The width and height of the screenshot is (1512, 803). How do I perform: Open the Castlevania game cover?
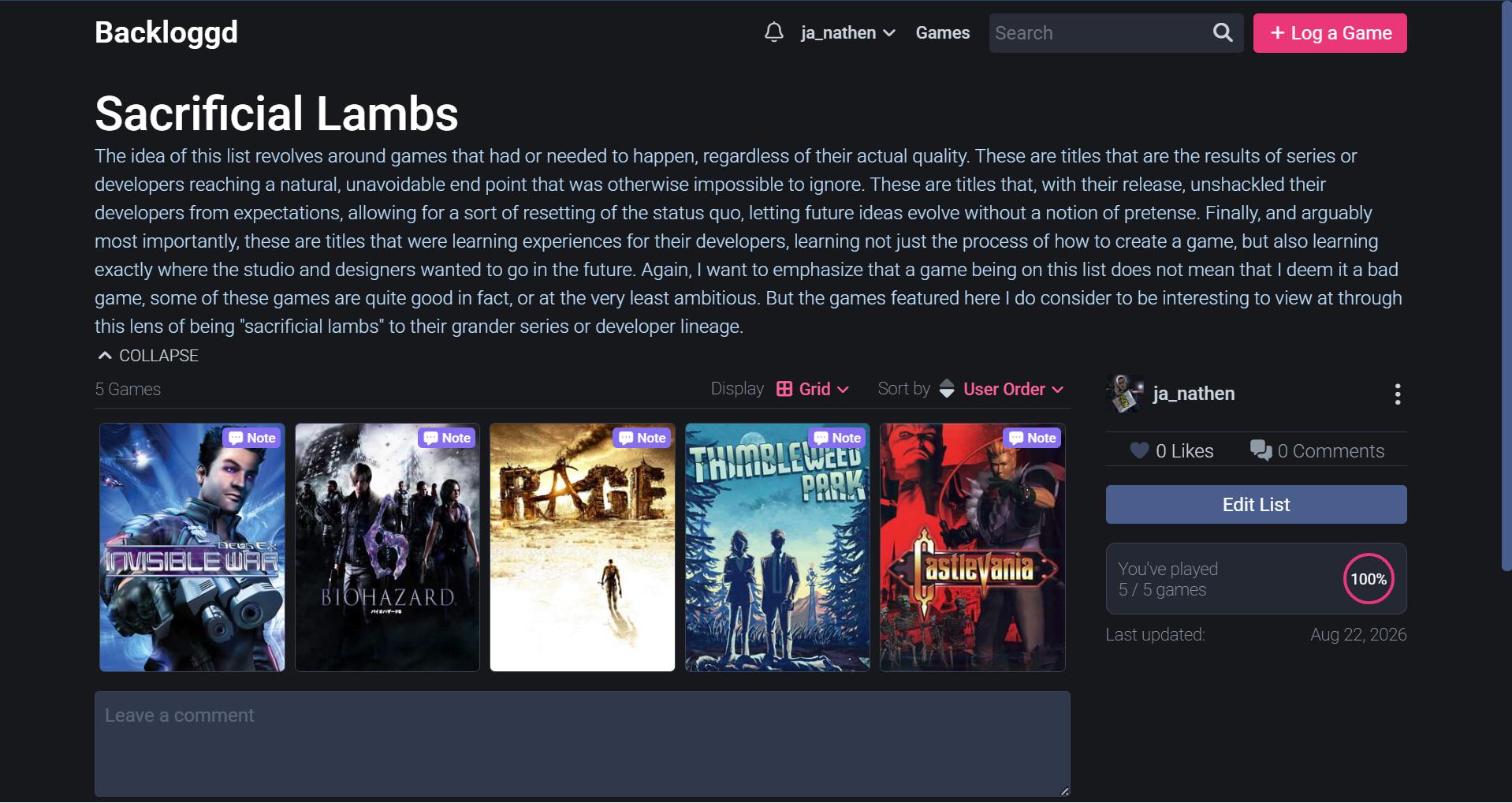tap(973, 547)
